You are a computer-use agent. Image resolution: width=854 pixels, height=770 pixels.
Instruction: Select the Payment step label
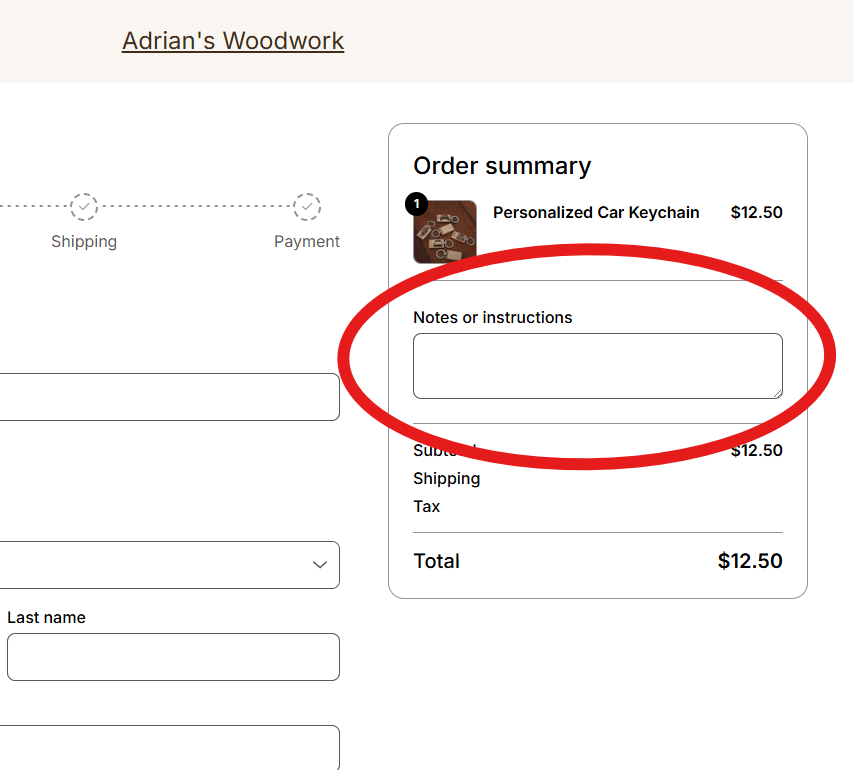307,241
